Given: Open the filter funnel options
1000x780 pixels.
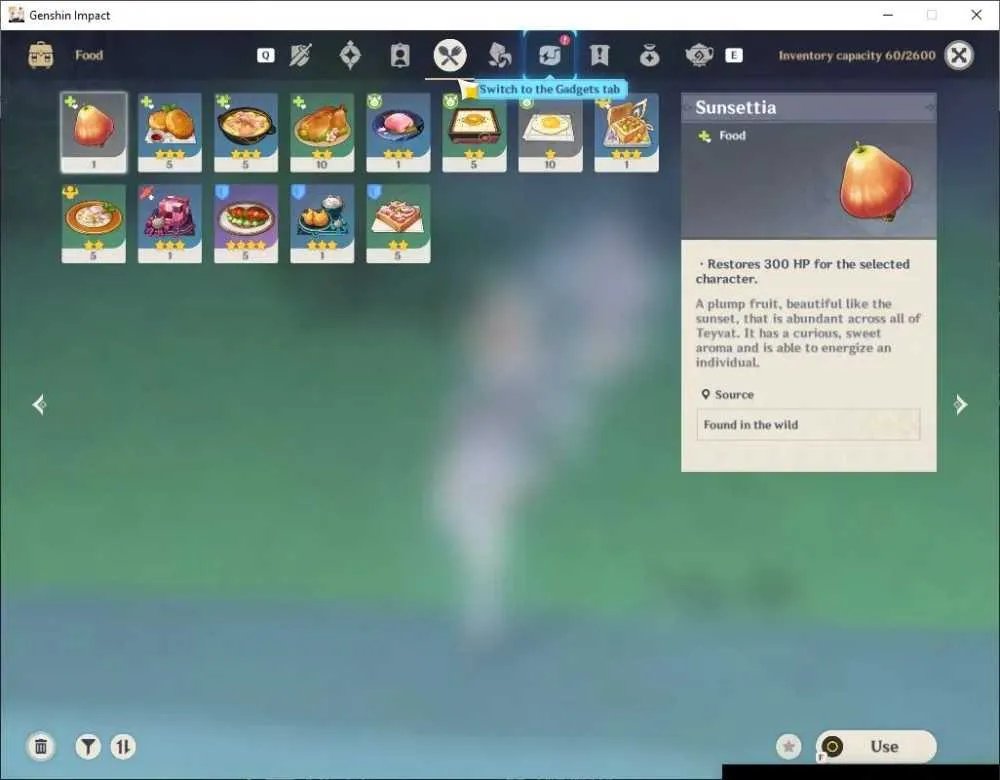Looking at the screenshot, I should click(88, 746).
